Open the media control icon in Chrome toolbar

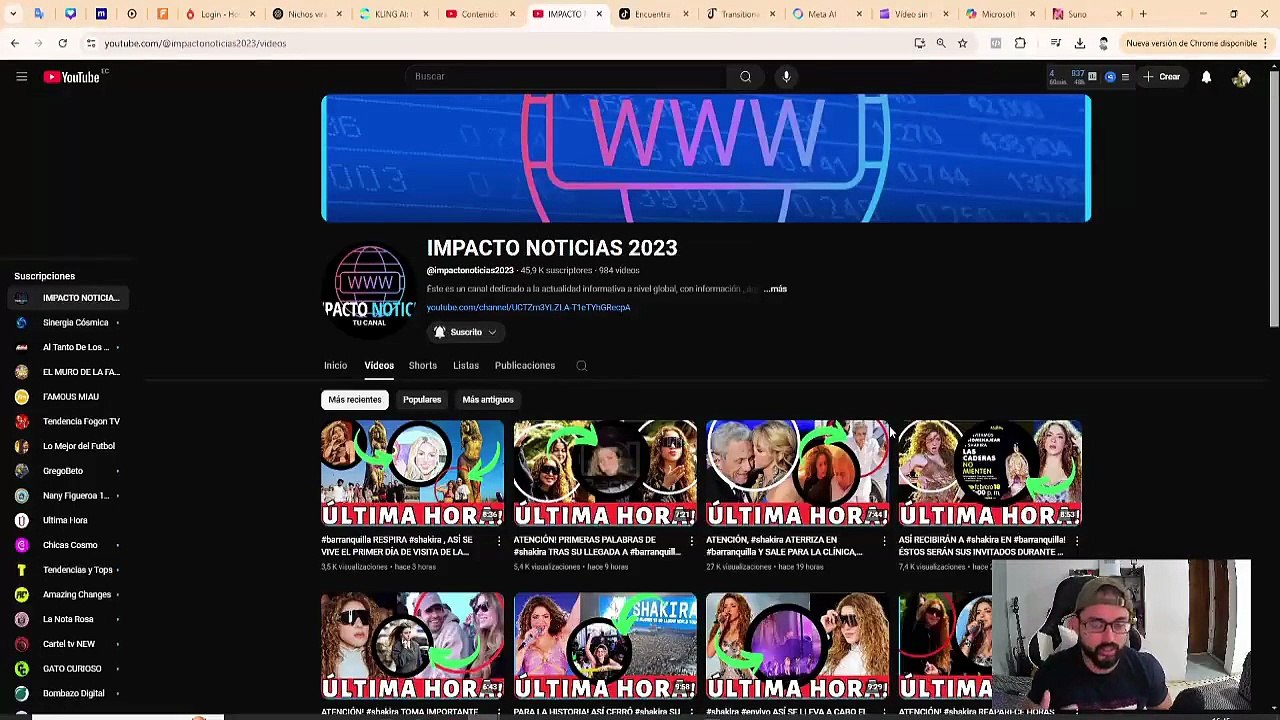[x=1055, y=43]
